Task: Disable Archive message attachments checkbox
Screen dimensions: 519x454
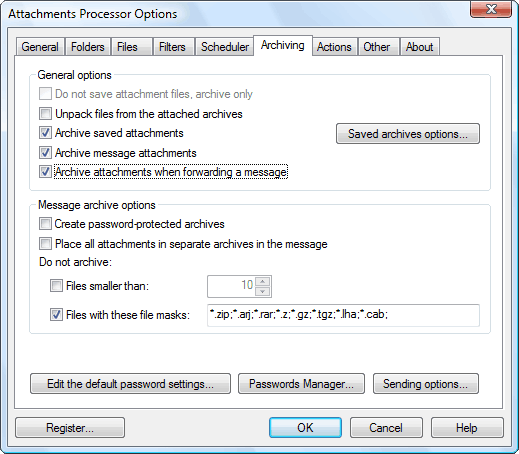Action: pyautogui.click(x=45, y=153)
